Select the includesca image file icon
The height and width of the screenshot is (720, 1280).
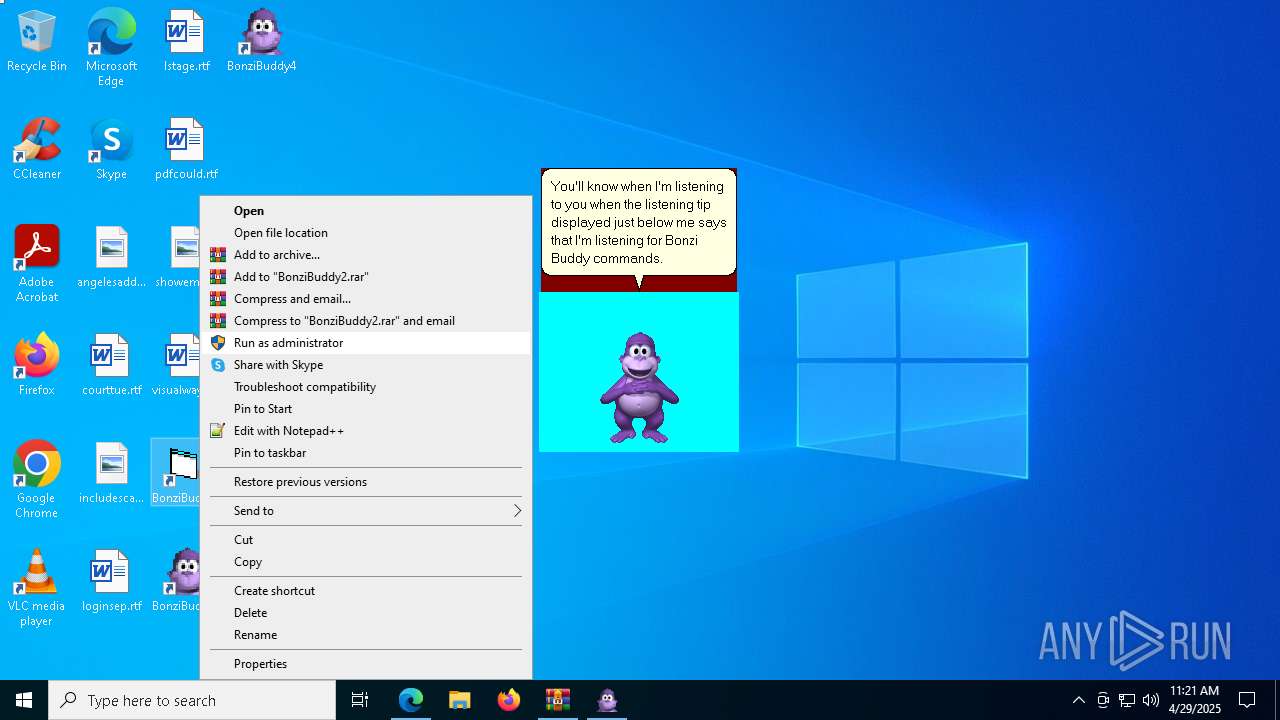coord(111,474)
